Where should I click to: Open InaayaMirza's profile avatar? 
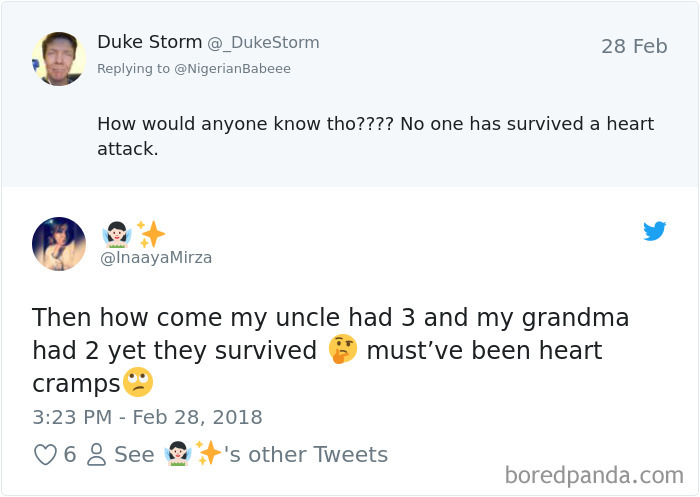pos(59,244)
